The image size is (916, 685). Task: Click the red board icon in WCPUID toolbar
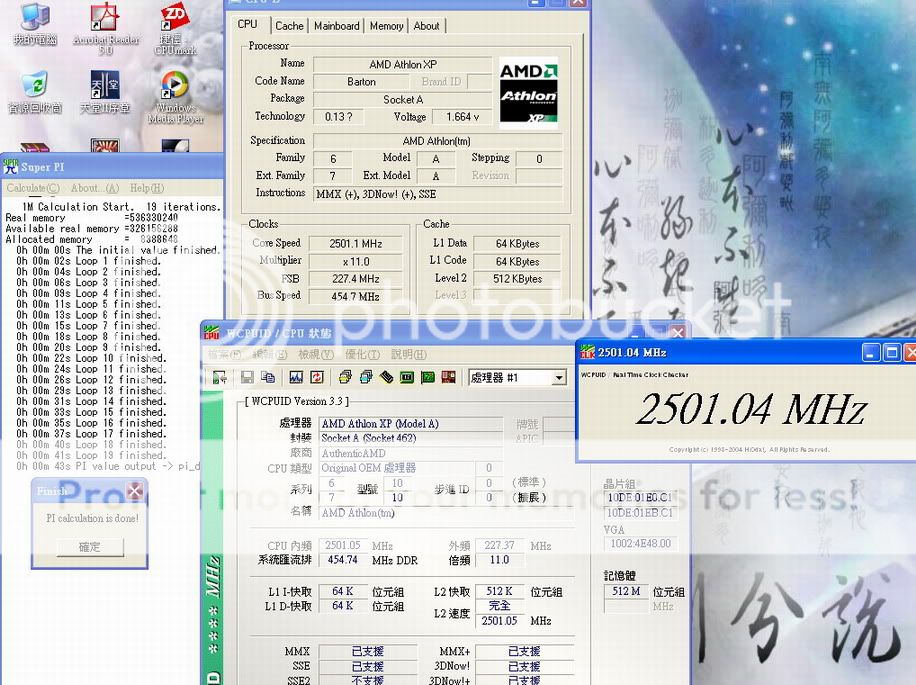click(x=448, y=377)
